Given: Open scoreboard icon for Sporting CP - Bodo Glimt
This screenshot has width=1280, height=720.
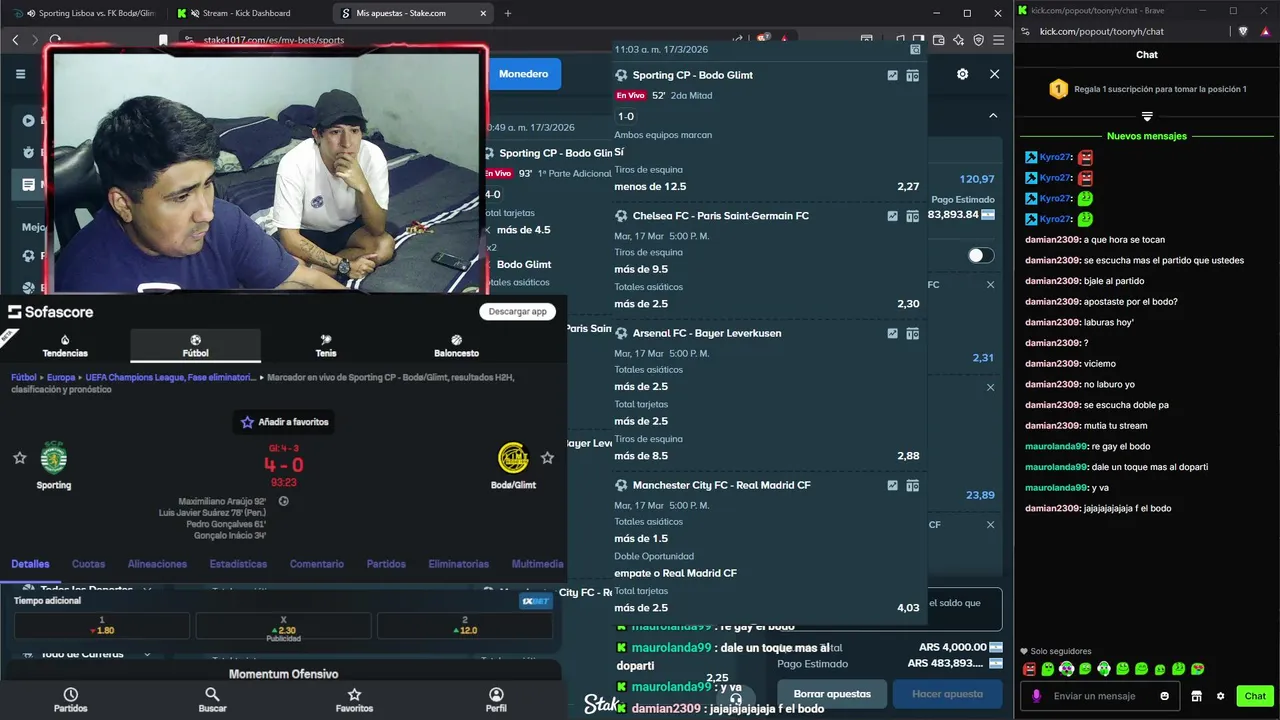Looking at the screenshot, I should tap(912, 75).
